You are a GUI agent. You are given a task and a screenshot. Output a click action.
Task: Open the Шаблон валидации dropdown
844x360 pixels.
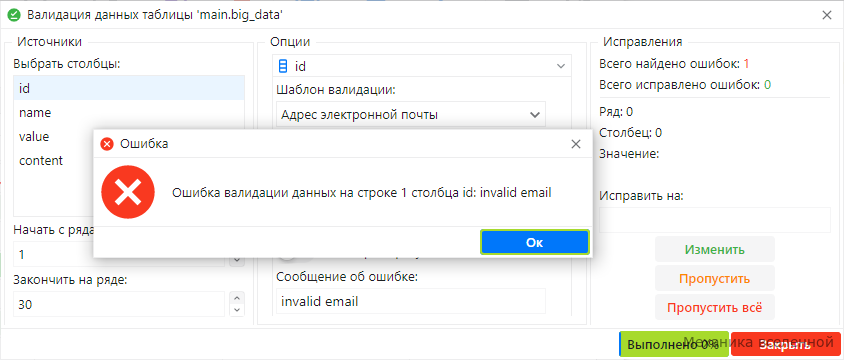[411, 114]
